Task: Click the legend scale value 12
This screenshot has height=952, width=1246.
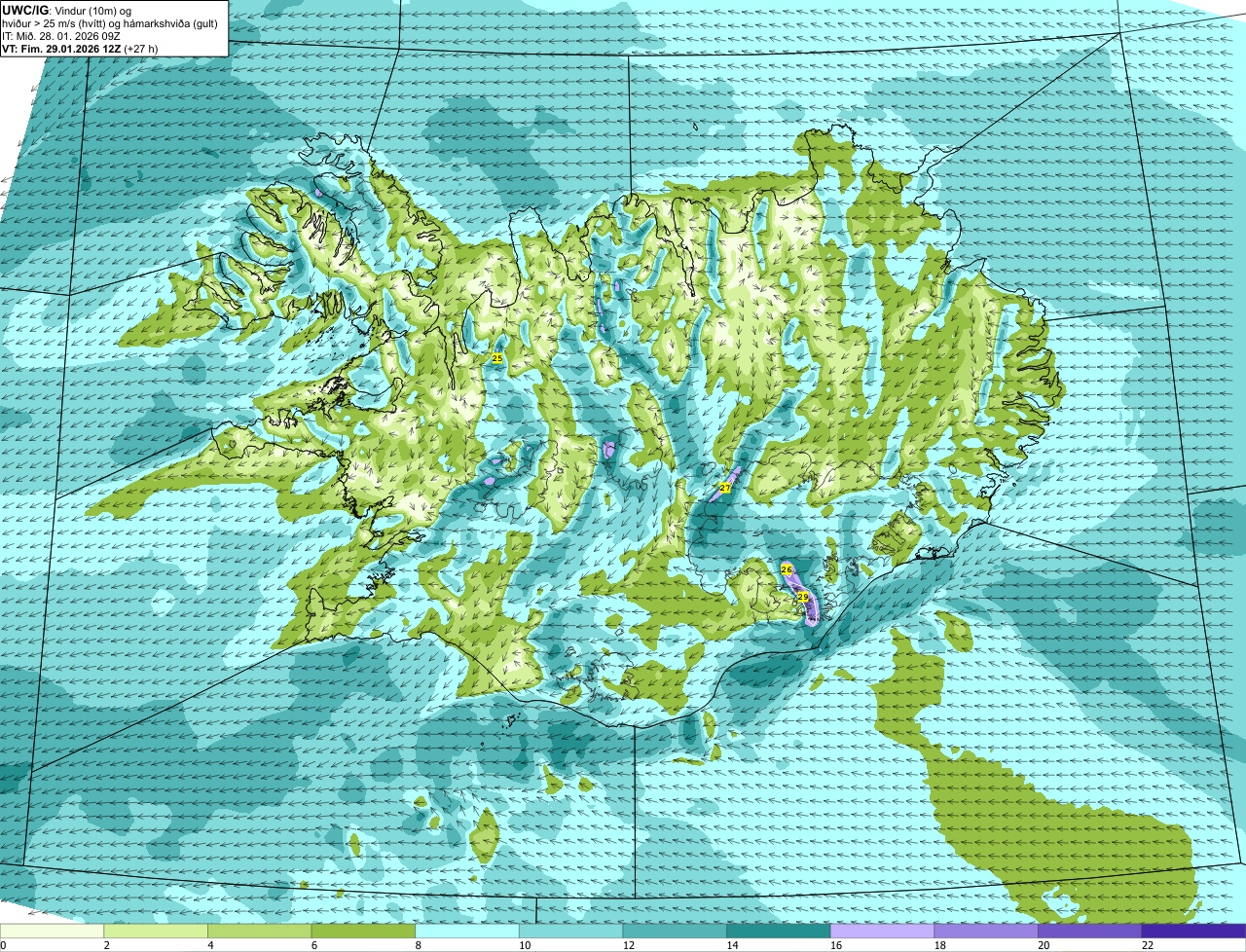Action: tap(628, 945)
